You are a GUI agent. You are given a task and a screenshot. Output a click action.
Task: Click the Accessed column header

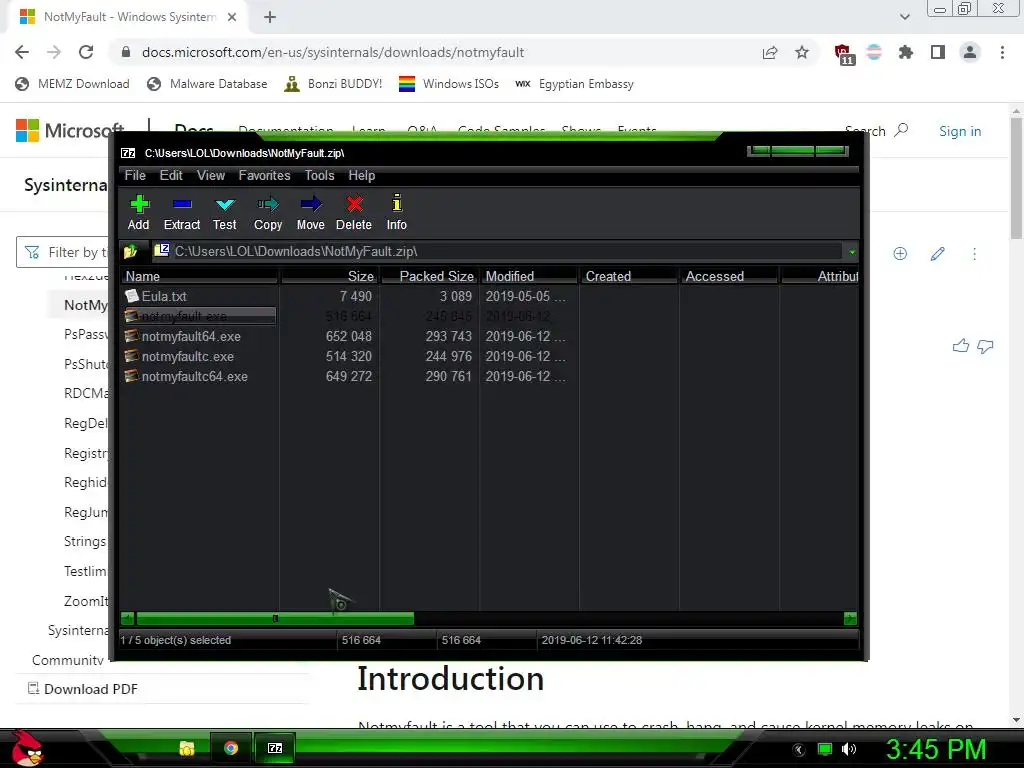tap(729, 276)
